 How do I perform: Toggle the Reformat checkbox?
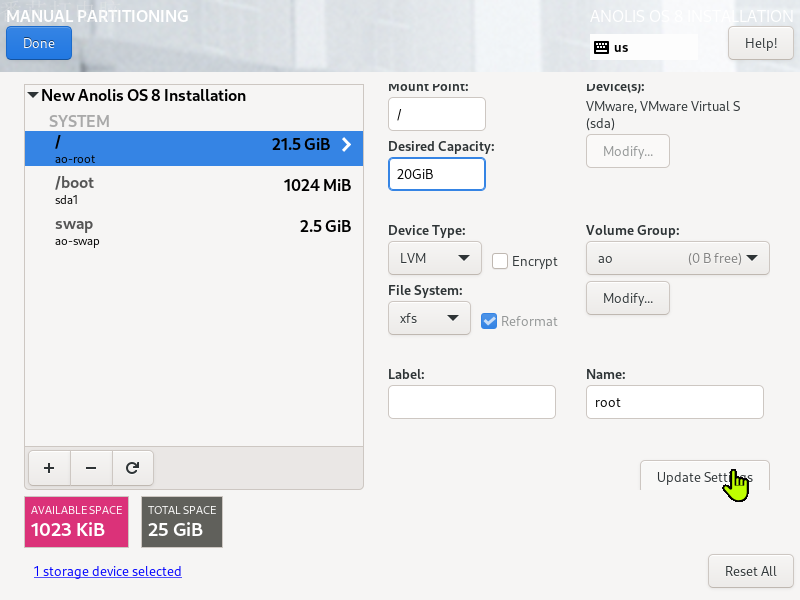click(x=489, y=321)
